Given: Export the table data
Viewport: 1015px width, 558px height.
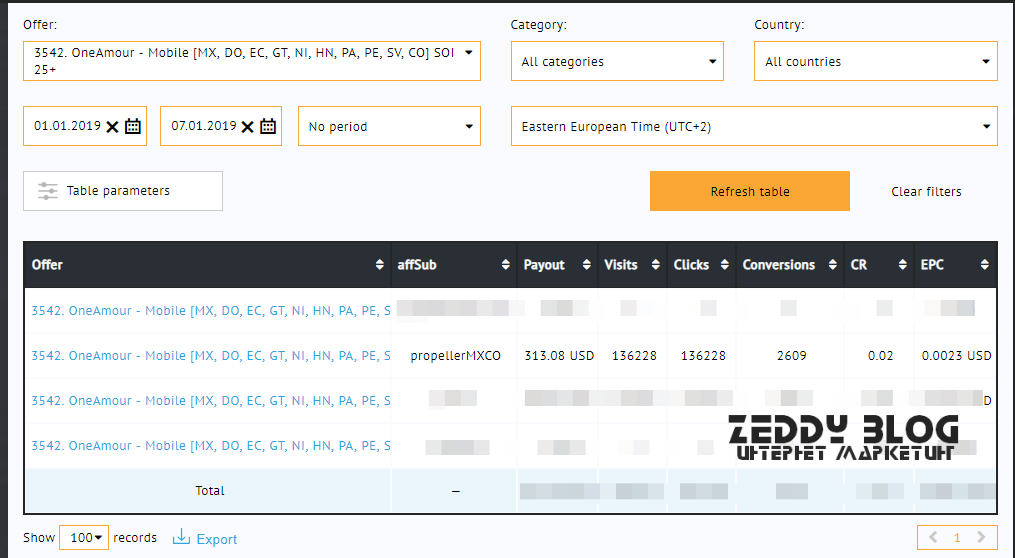Looking at the screenshot, I should (x=205, y=539).
